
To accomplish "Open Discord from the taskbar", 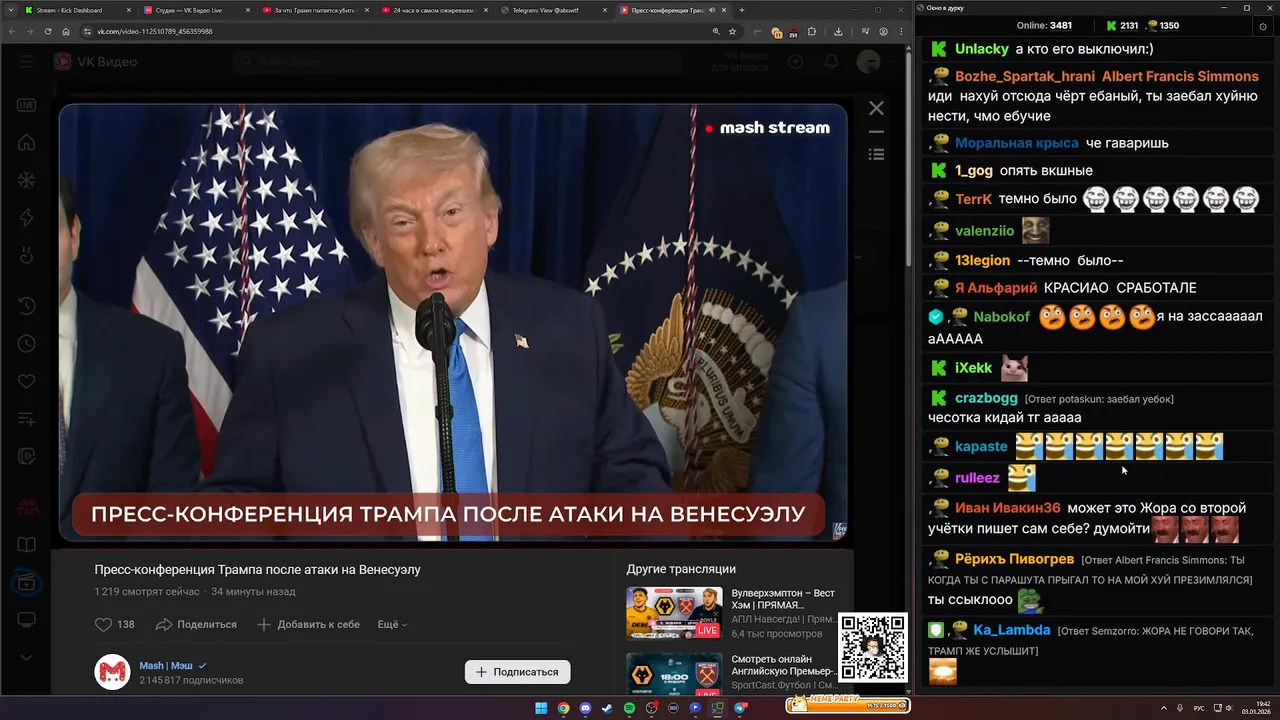I will click(x=585, y=708).
